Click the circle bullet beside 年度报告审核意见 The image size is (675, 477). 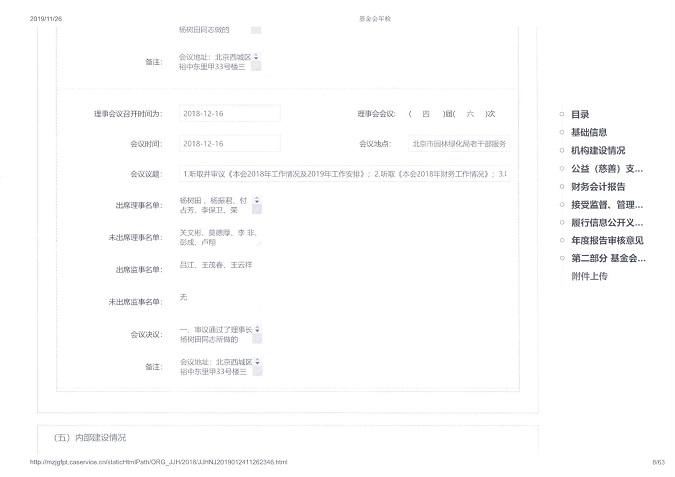coord(562,240)
